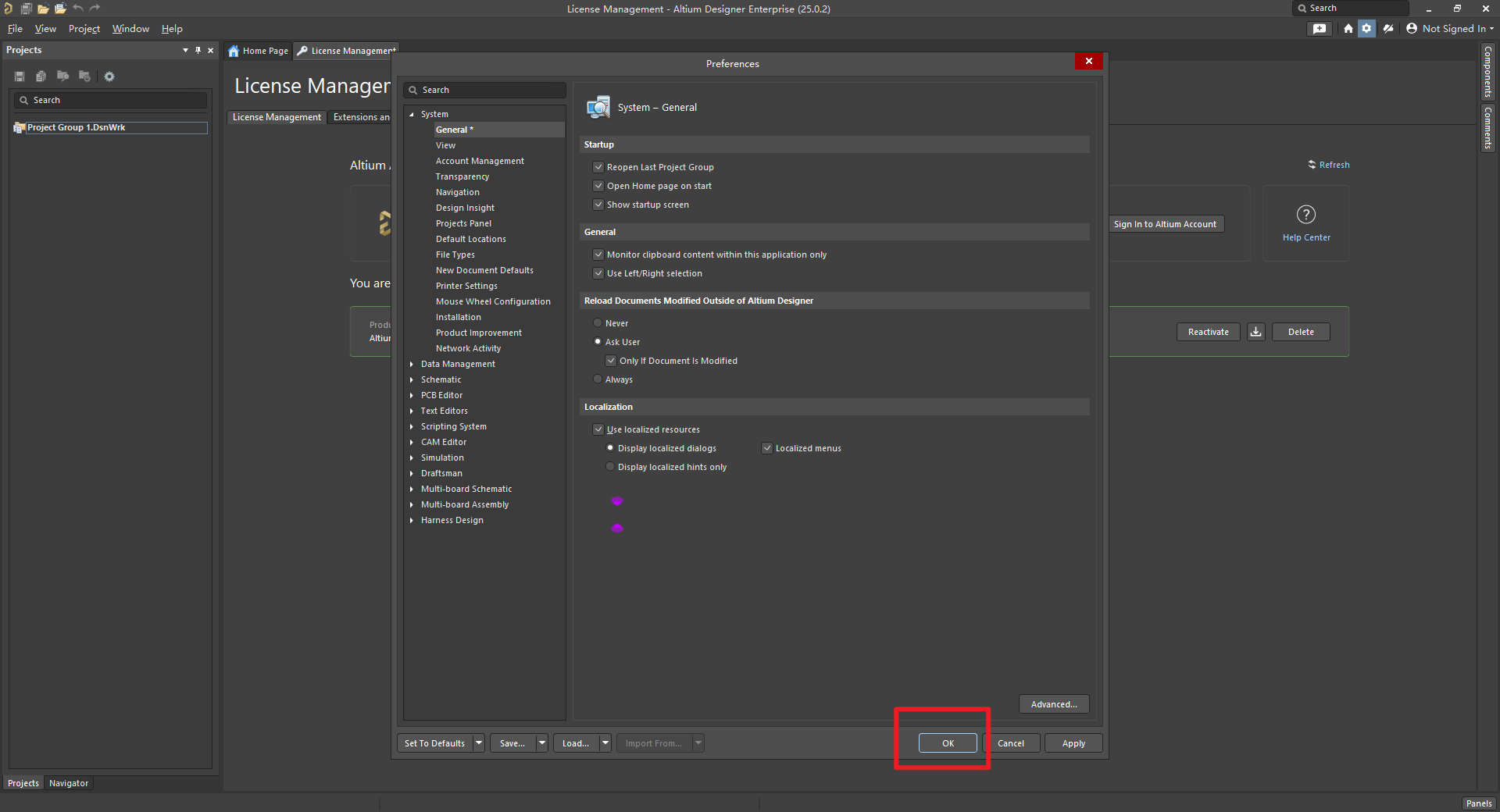
Task: Open the Projects panel settings gear
Action: point(109,77)
